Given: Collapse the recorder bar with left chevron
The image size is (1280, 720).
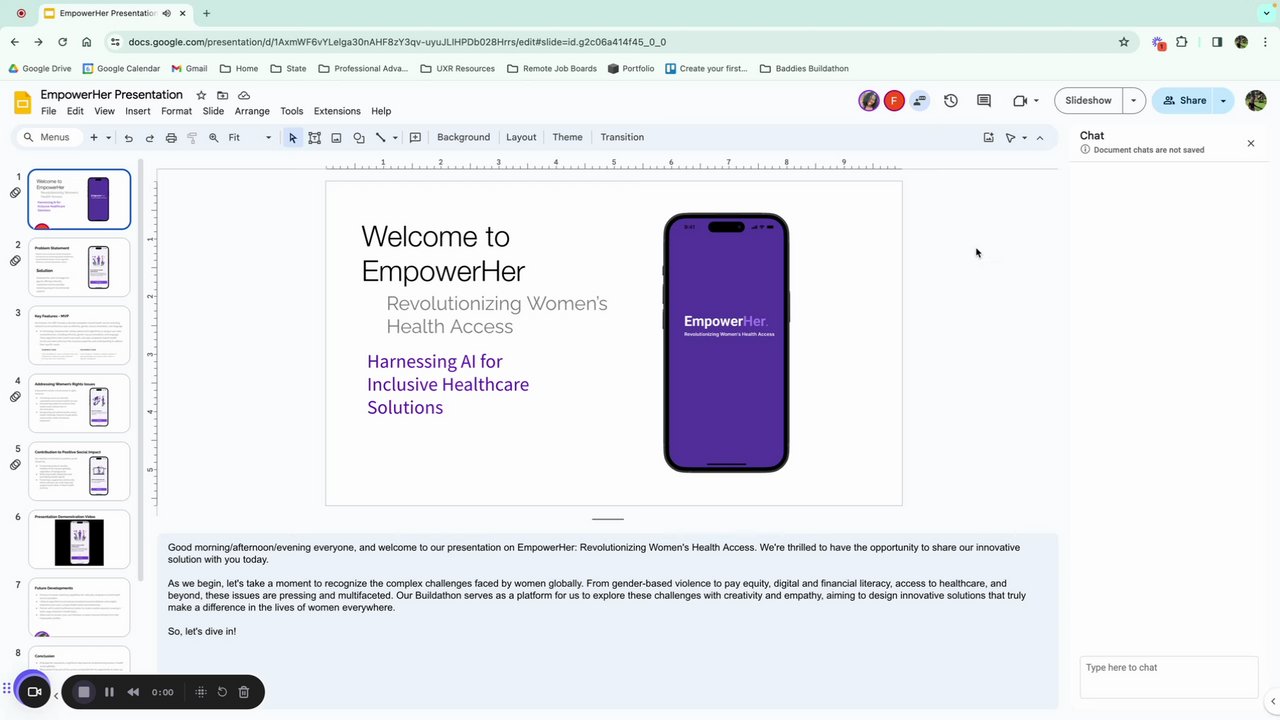Looking at the screenshot, I should 56,697.
